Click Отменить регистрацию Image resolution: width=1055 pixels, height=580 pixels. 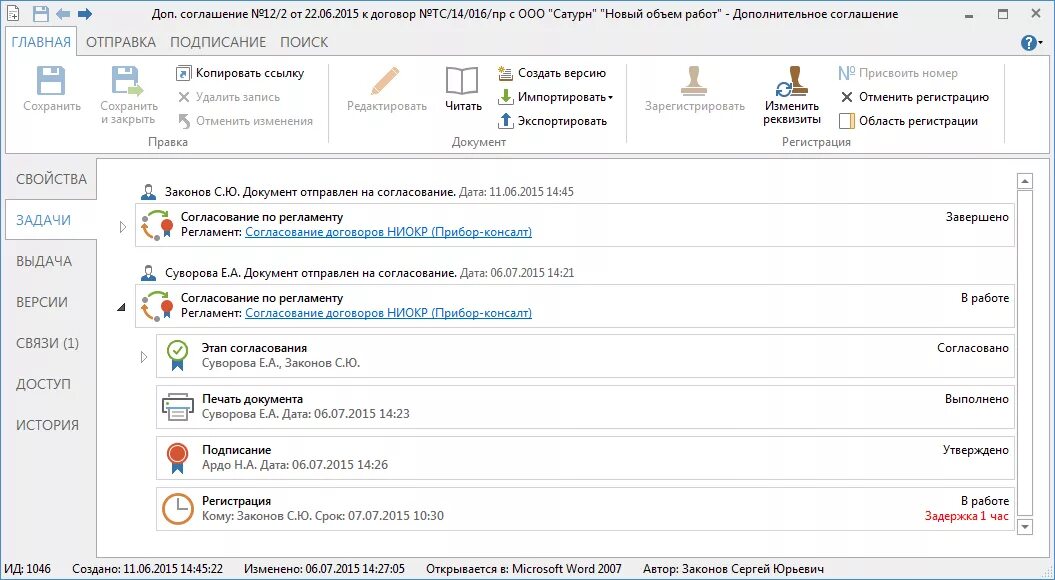914,97
